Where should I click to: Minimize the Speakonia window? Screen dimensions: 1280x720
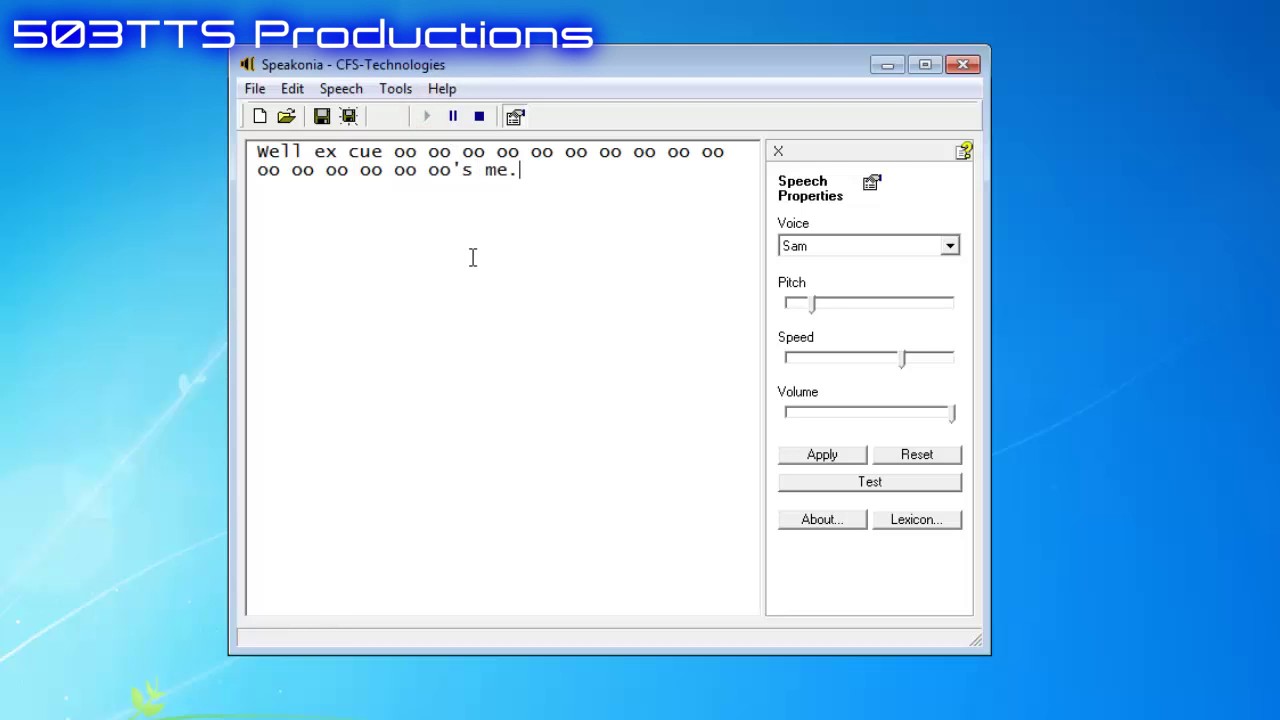coord(887,65)
